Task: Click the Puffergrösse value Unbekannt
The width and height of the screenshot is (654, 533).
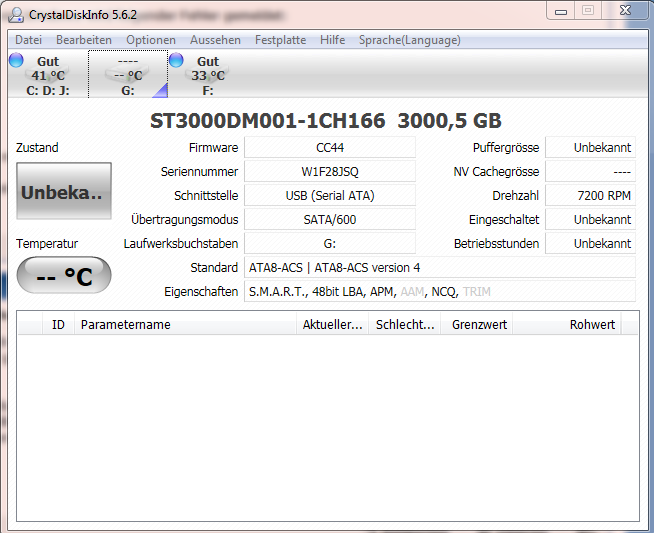Action: [x=591, y=148]
